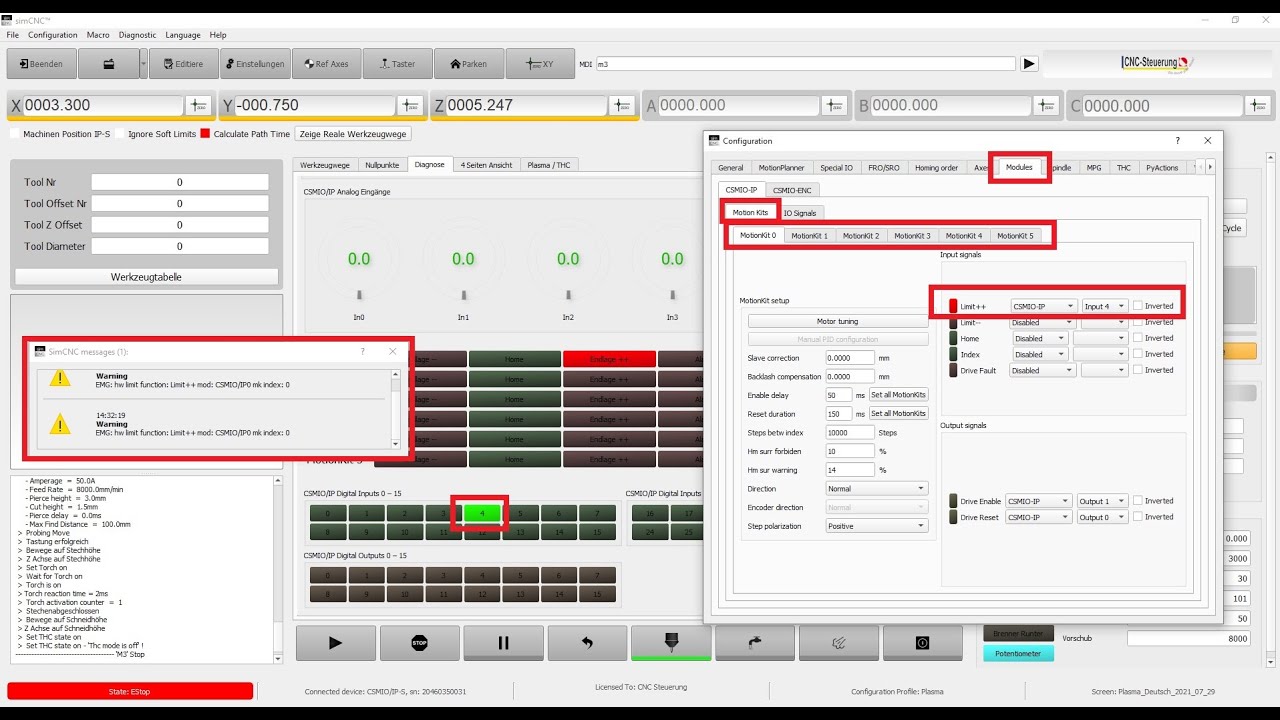Click Zeige Reale Werkzeugwege button
This screenshot has width=1280, height=720.
pos(353,134)
